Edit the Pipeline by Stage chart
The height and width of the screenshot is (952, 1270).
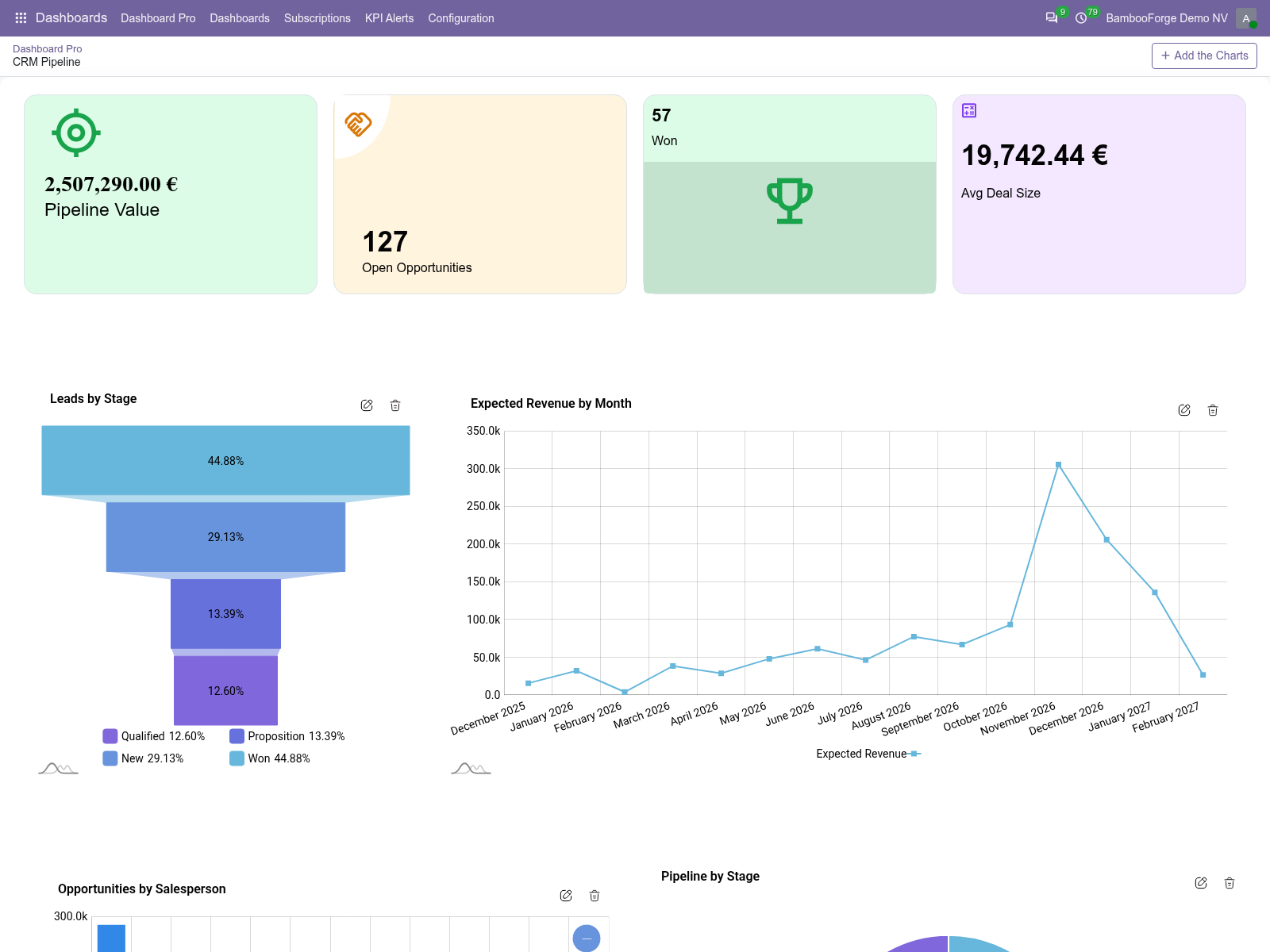pos(1201,883)
